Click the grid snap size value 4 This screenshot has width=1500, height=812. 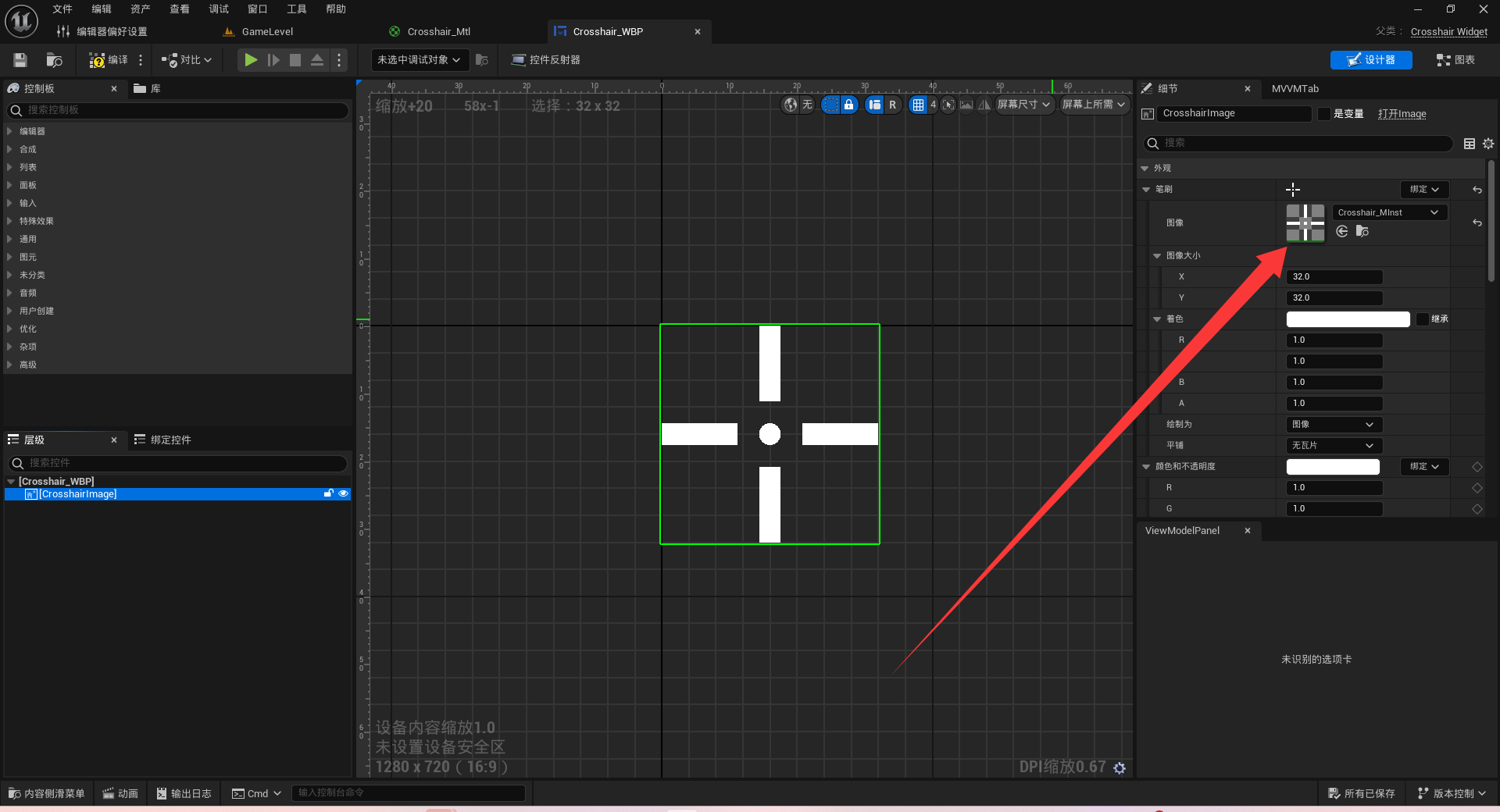pos(933,105)
